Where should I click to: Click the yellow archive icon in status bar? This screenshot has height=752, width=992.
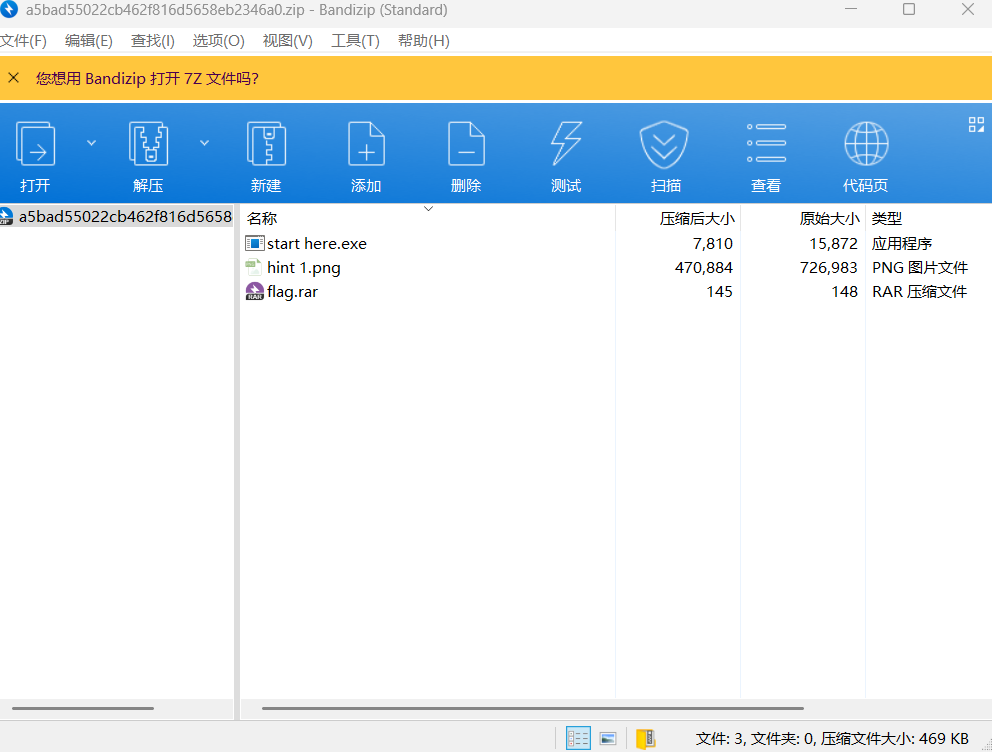(x=645, y=738)
